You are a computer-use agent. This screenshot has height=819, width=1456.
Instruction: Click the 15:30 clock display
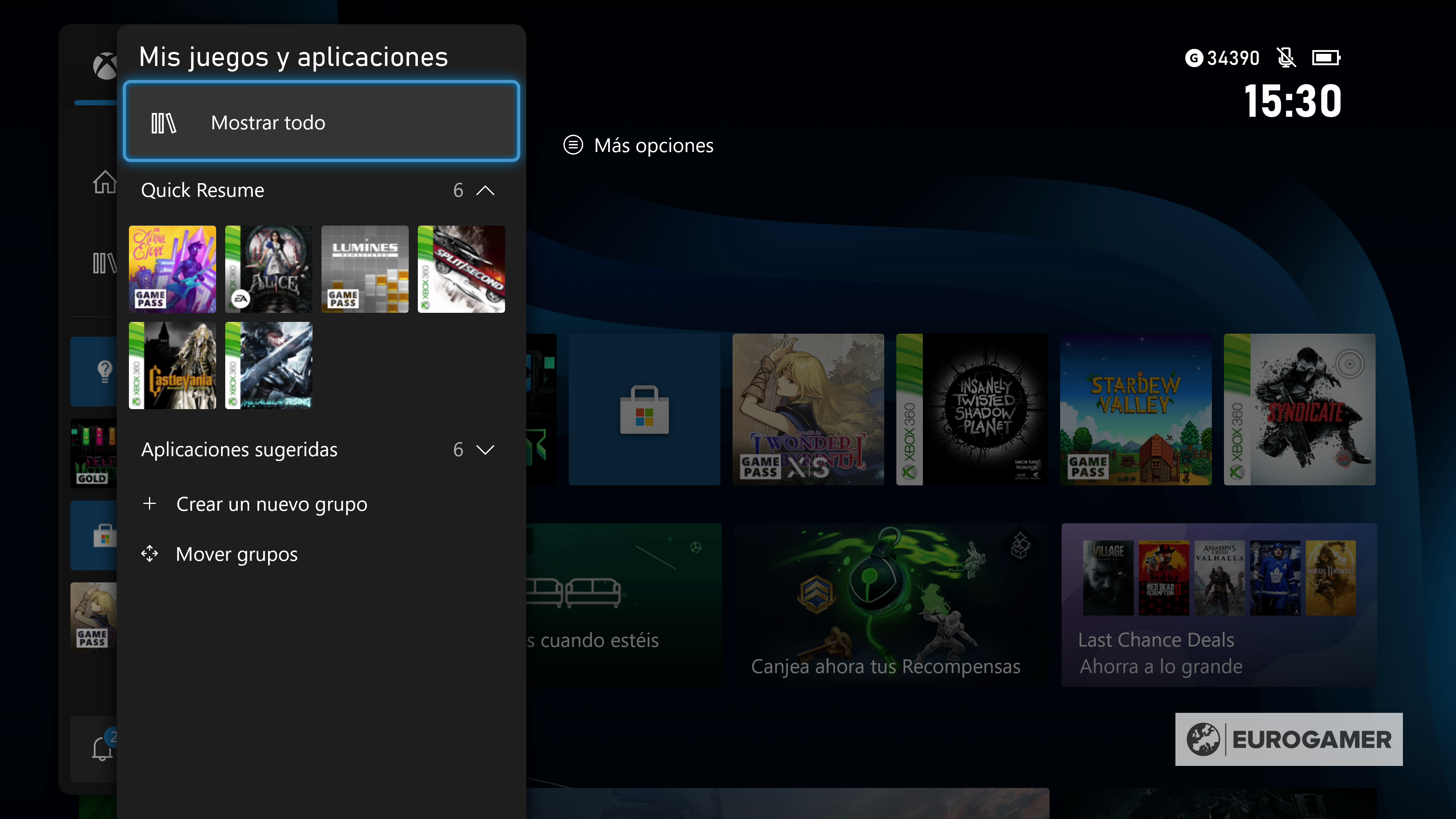point(1293,101)
